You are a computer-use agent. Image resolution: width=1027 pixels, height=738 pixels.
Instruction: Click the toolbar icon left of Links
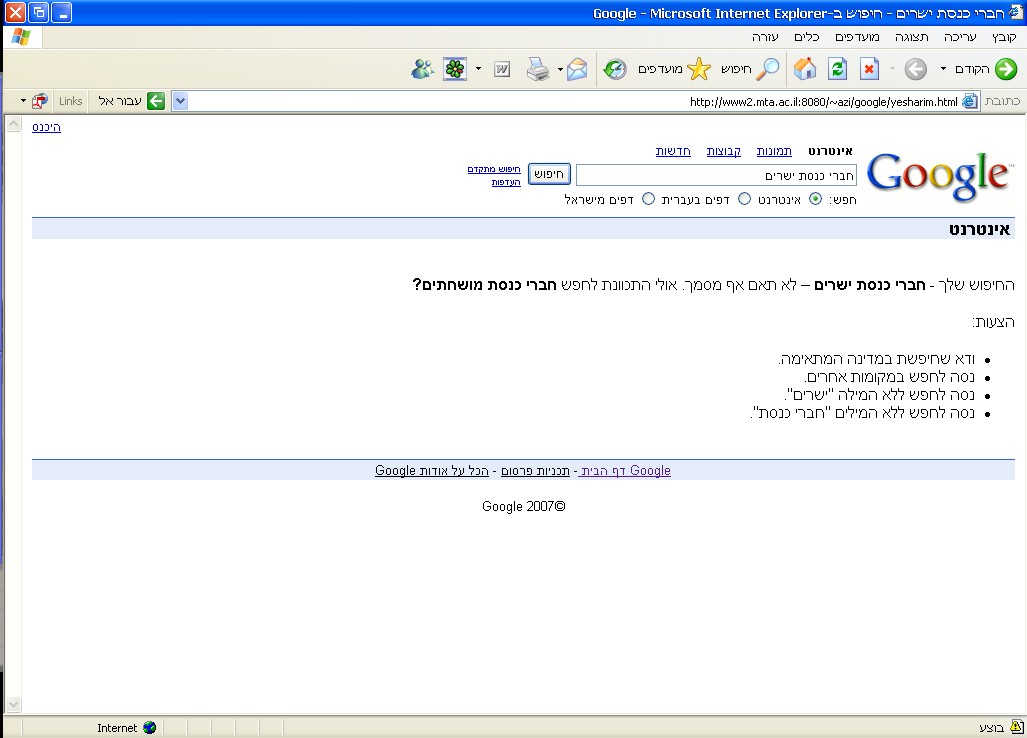point(40,101)
